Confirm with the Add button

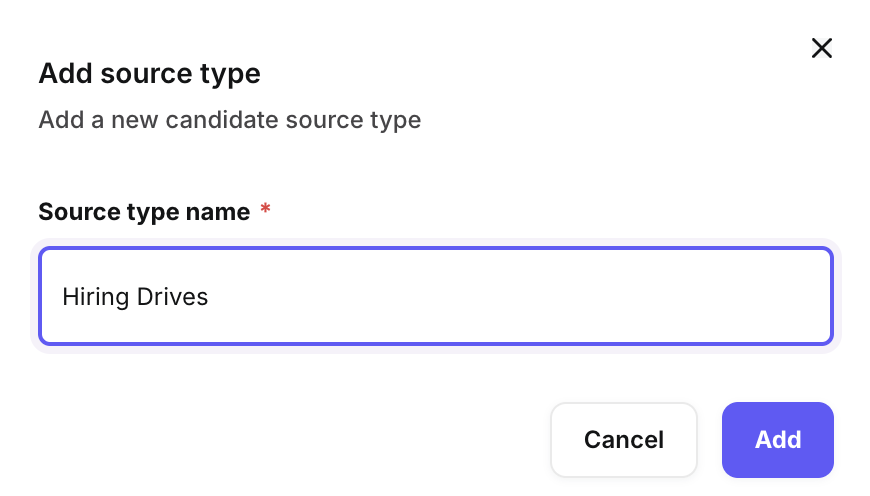(x=777, y=440)
